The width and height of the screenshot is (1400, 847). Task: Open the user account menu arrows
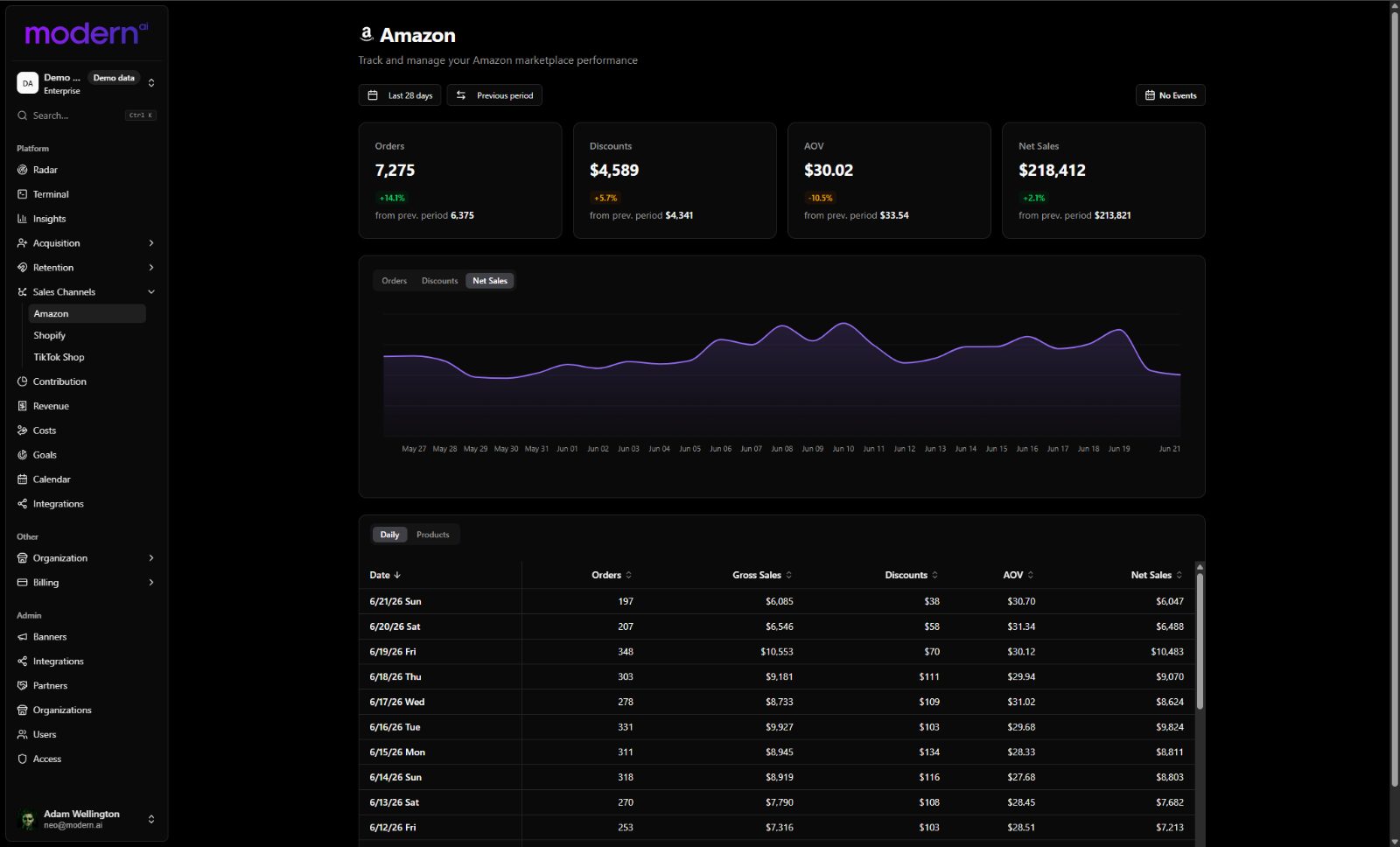click(151, 819)
